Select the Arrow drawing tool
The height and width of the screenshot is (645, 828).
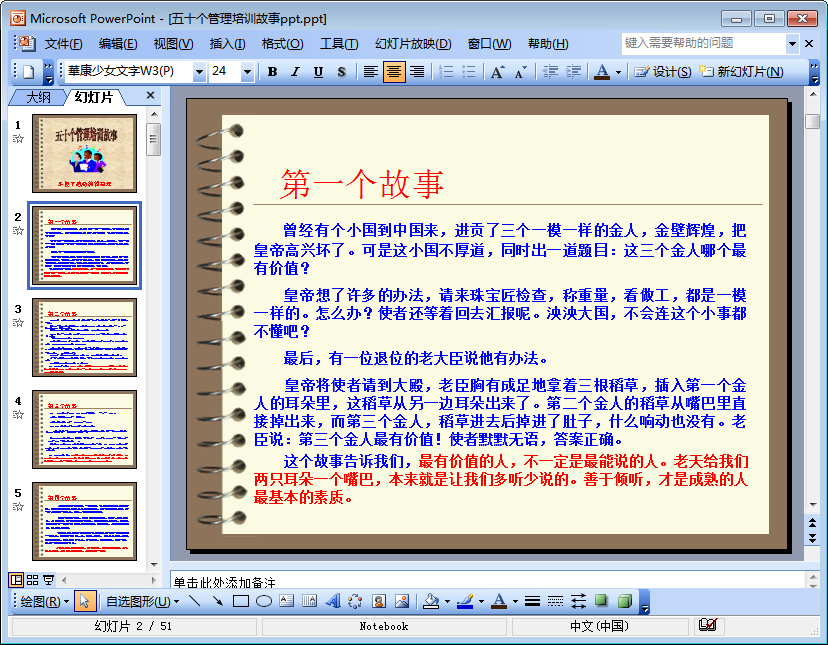pos(218,601)
